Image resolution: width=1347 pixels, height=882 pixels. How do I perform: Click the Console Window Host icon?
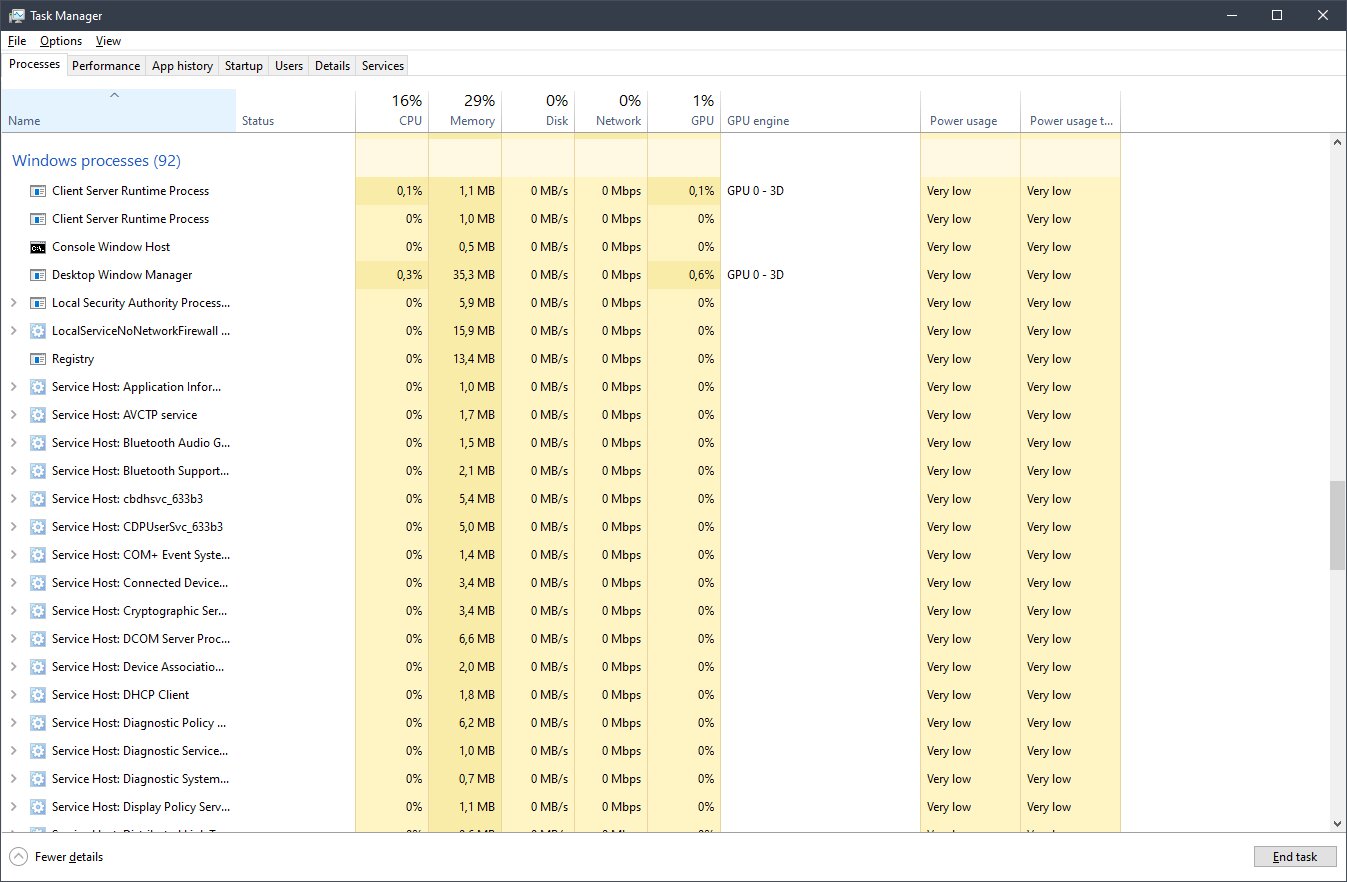pyautogui.click(x=37, y=247)
